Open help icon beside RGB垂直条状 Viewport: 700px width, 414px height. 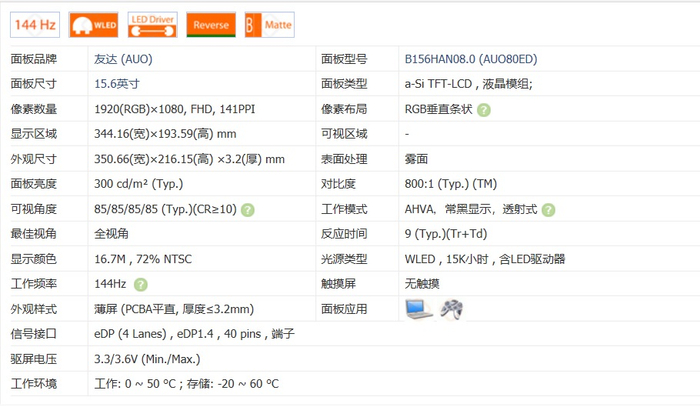pos(483,110)
